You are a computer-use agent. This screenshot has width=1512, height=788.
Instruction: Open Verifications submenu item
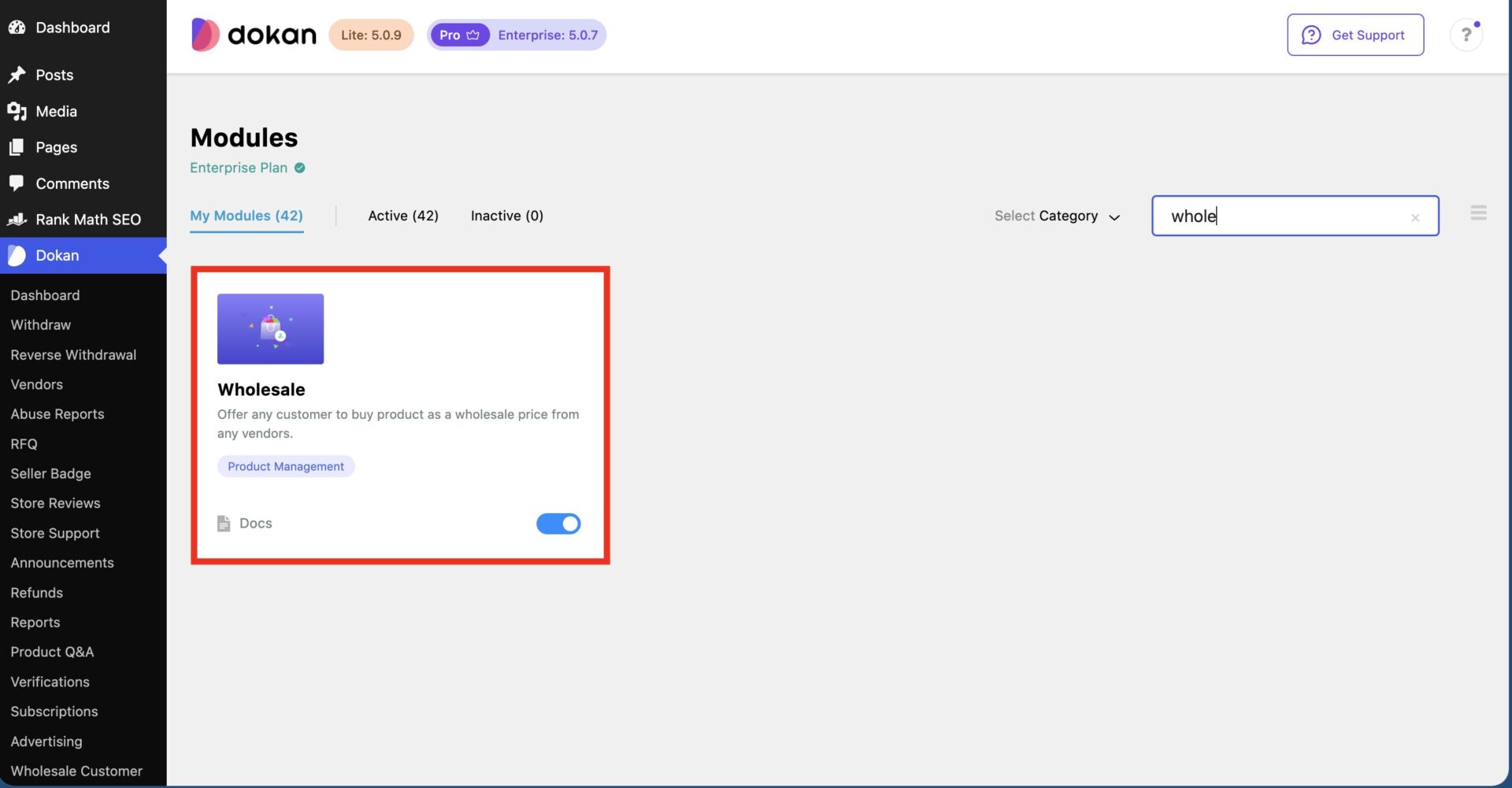50,682
